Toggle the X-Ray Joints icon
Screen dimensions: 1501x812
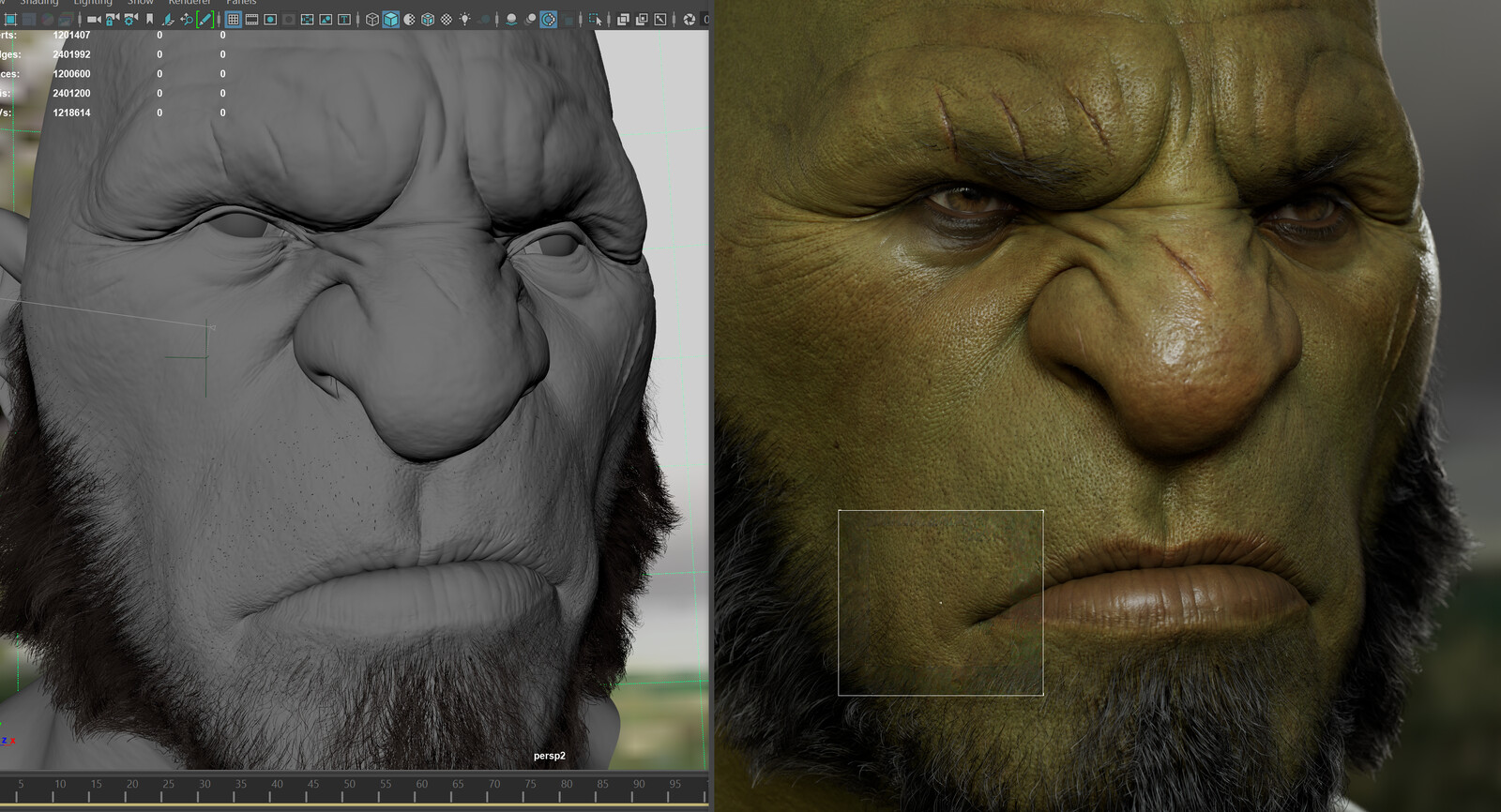(x=660, y=19)
